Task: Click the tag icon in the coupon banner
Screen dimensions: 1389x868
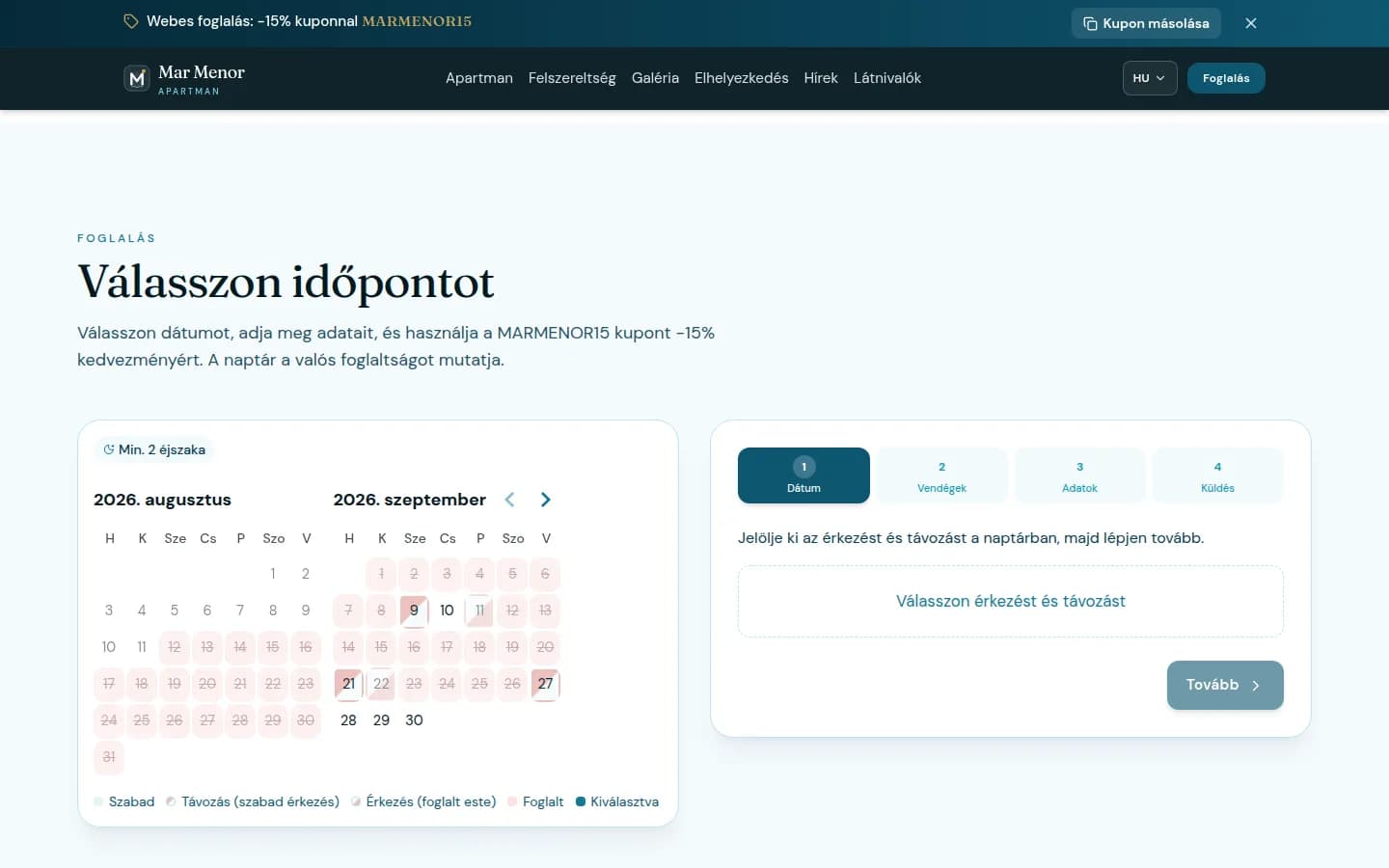Action: (x=131, y=21)
